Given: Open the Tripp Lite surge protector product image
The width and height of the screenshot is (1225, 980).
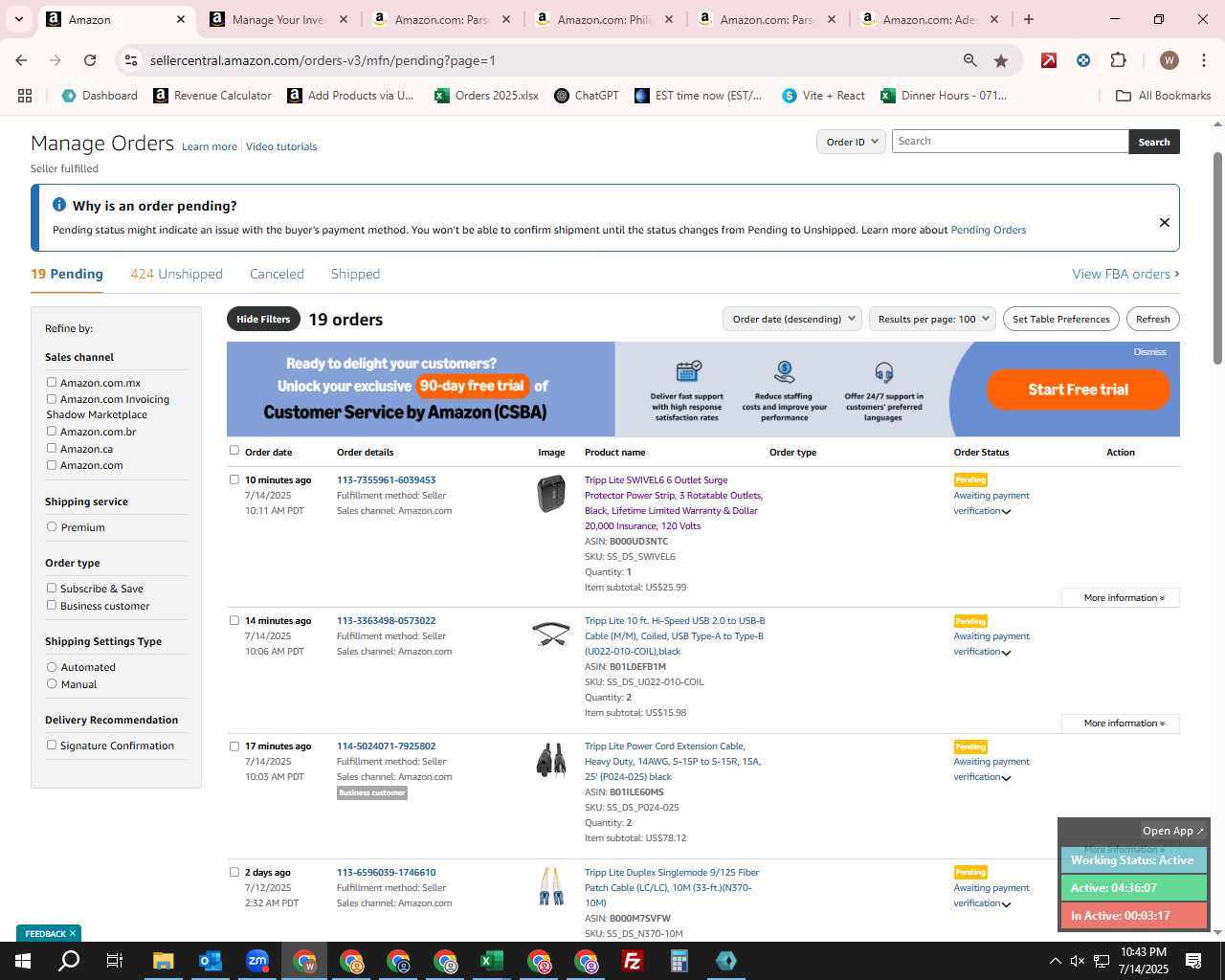Looking at the screenshot, I should click(551, 494).
